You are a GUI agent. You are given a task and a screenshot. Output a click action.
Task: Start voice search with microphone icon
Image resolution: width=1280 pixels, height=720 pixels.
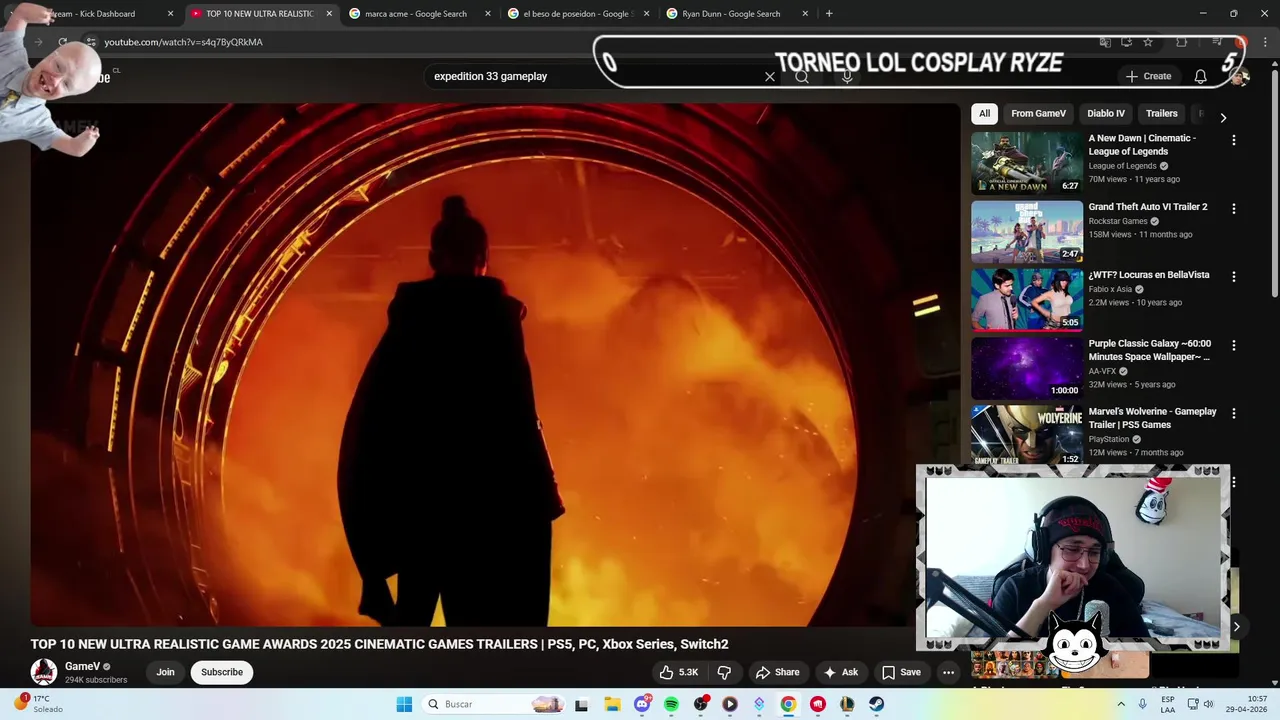coord(847,76)
